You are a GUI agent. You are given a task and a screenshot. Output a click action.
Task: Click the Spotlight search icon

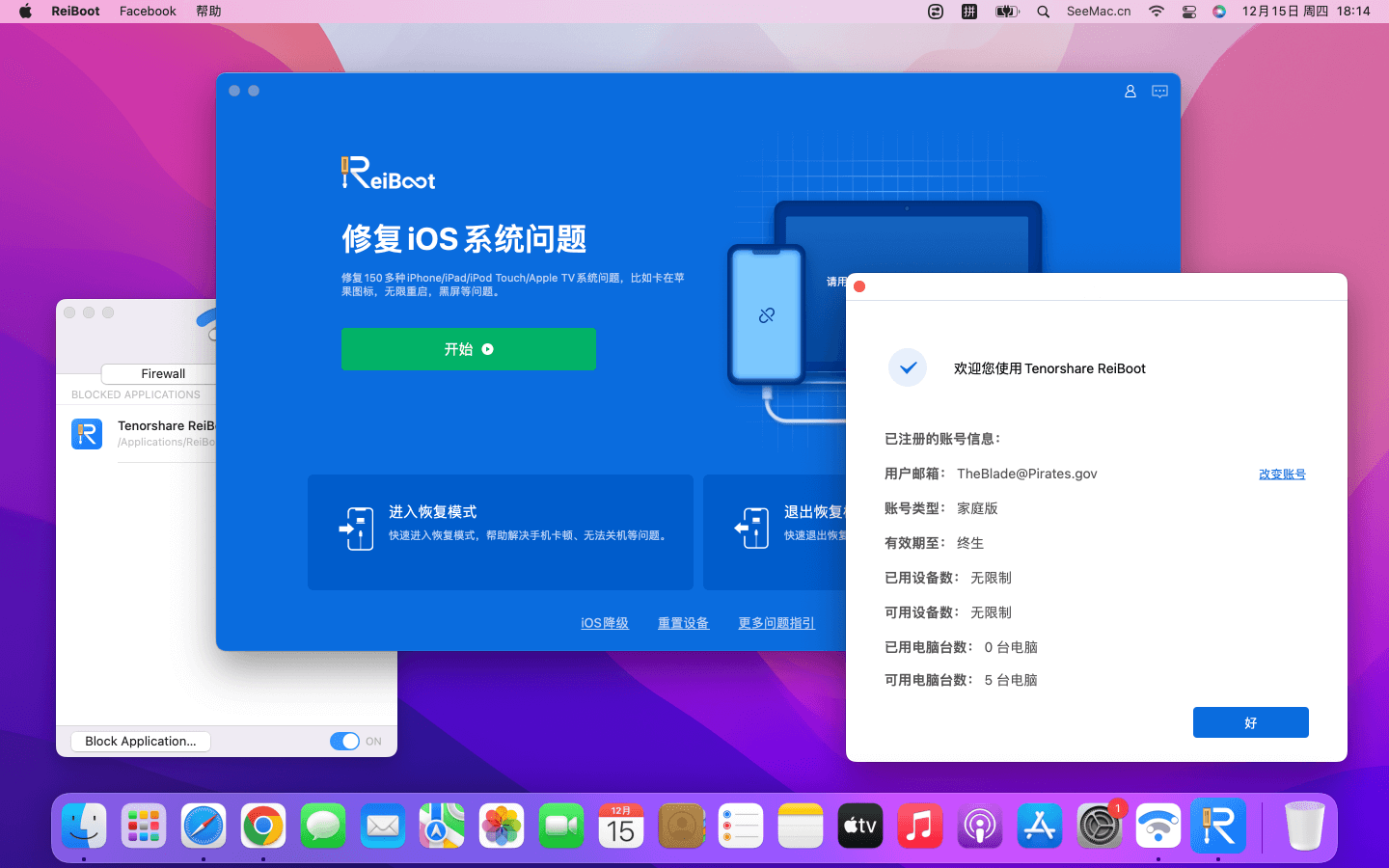[x=1044, y=12]
